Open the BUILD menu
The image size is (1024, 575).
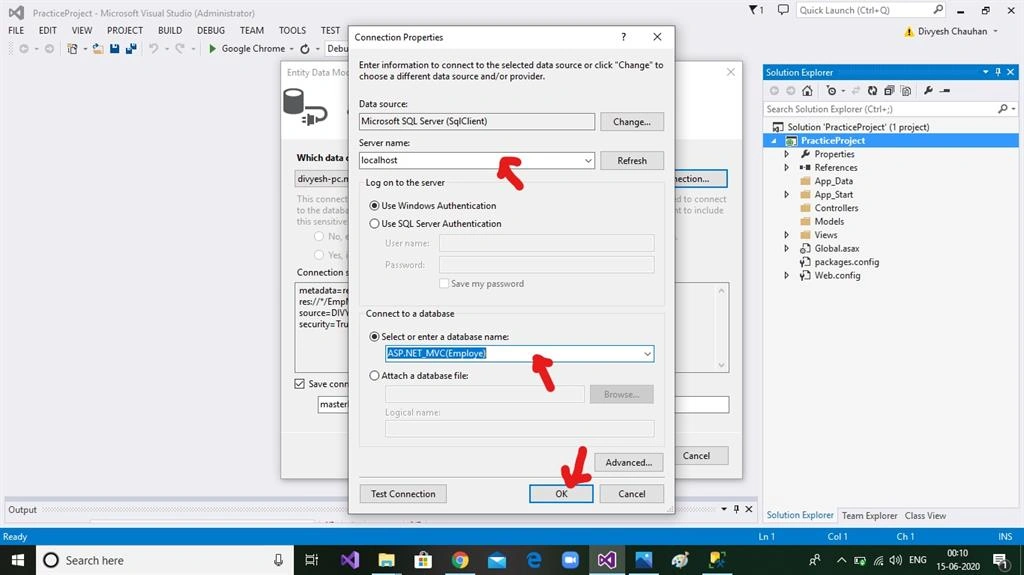[170, 30]
